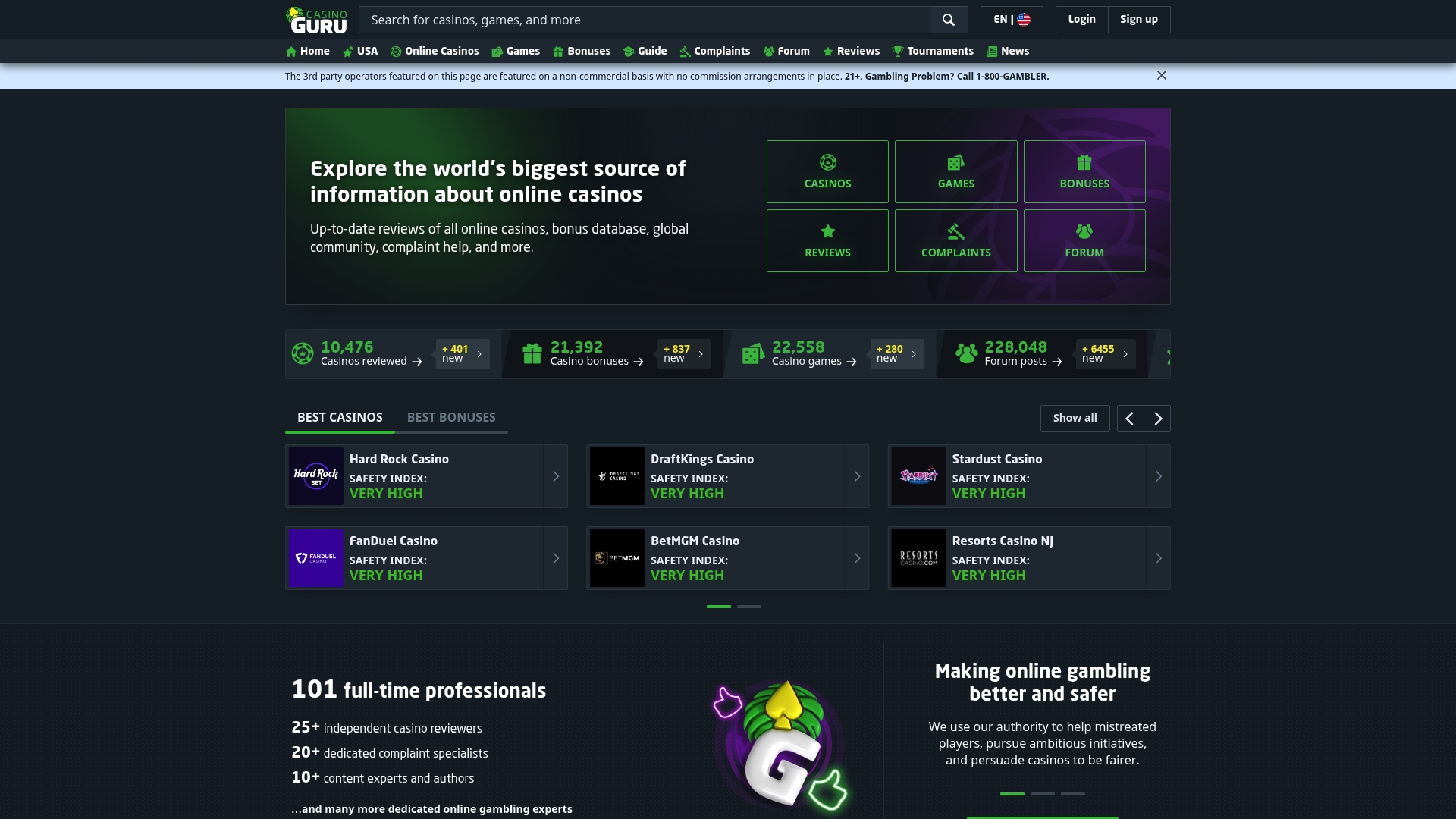This screenshot has height=819, width=1456.
Task: Open the News menu item
Action: click(x=1008, y=51)
